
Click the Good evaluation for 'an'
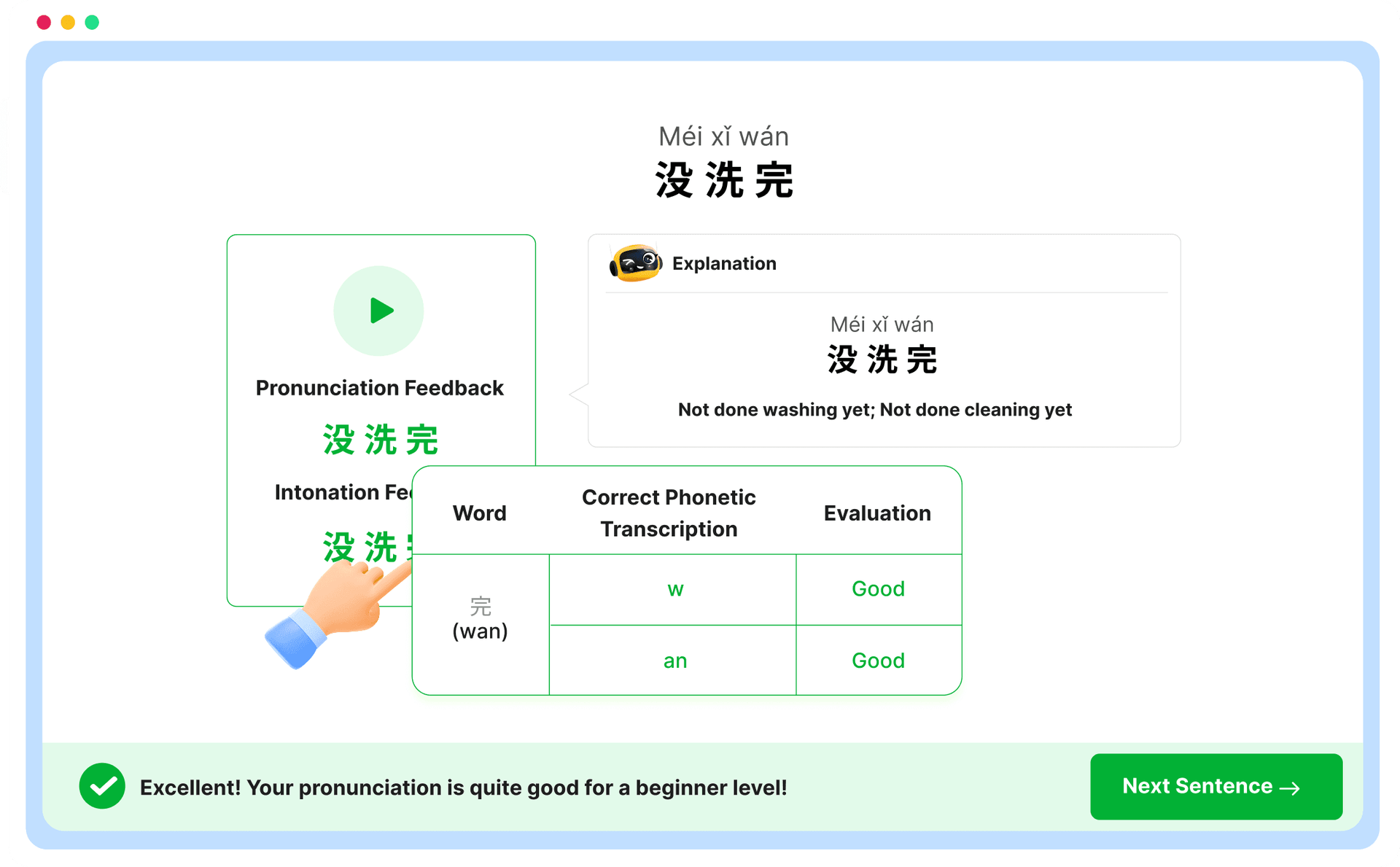point(878,660)
